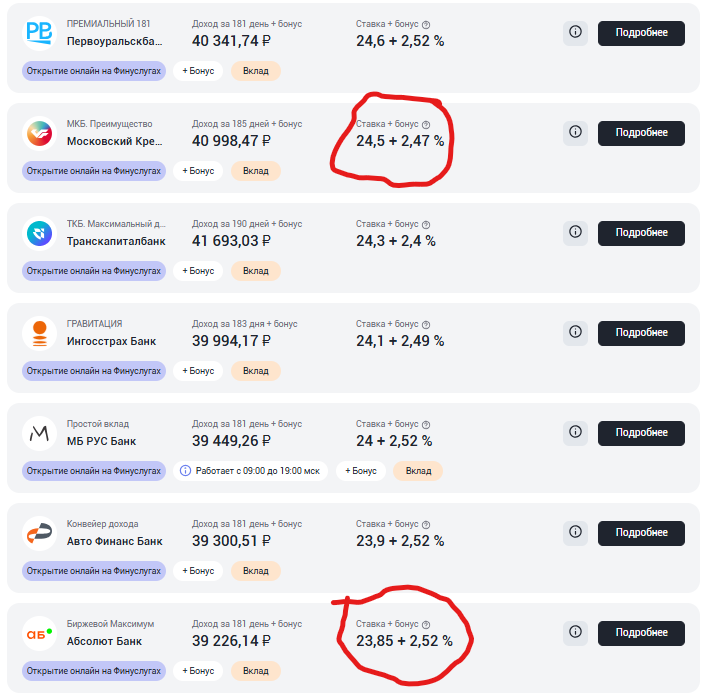
Task: Open info icon for Первоуральскбанк deposit
Action: (575, 32)
